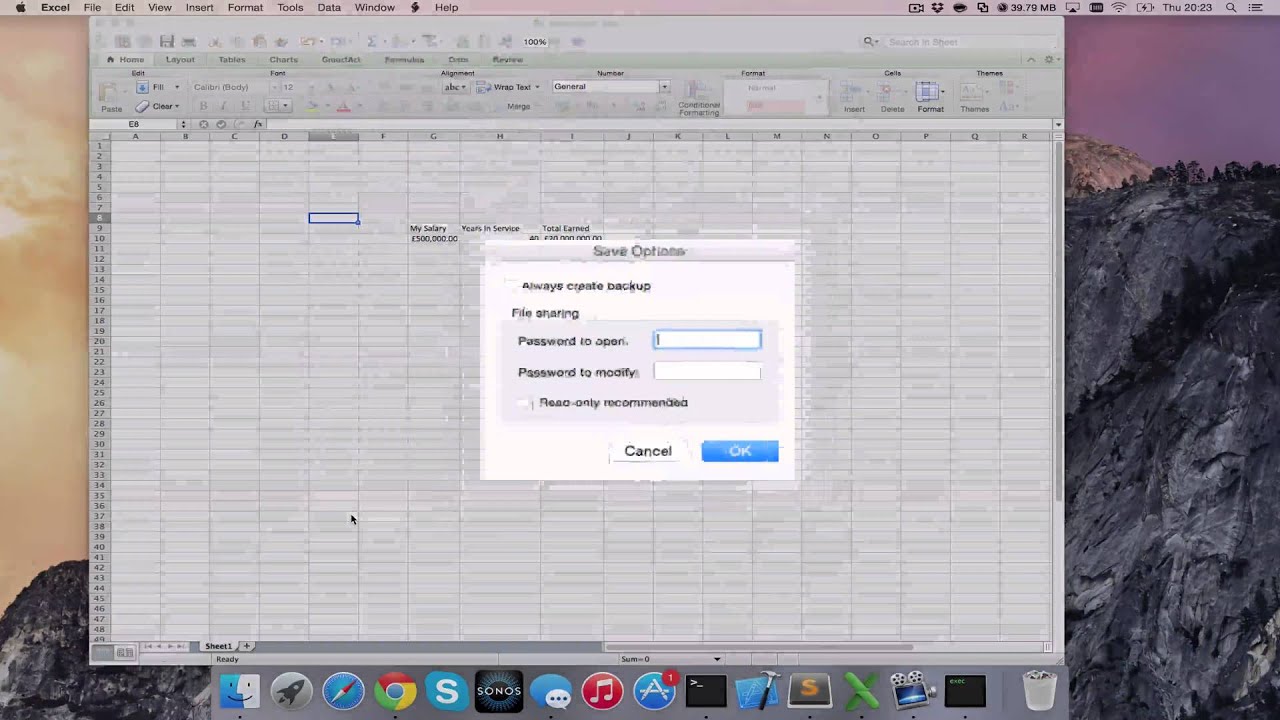Open Terminal from the Dock
This screenshot has width=1280, height=720.
706,692
